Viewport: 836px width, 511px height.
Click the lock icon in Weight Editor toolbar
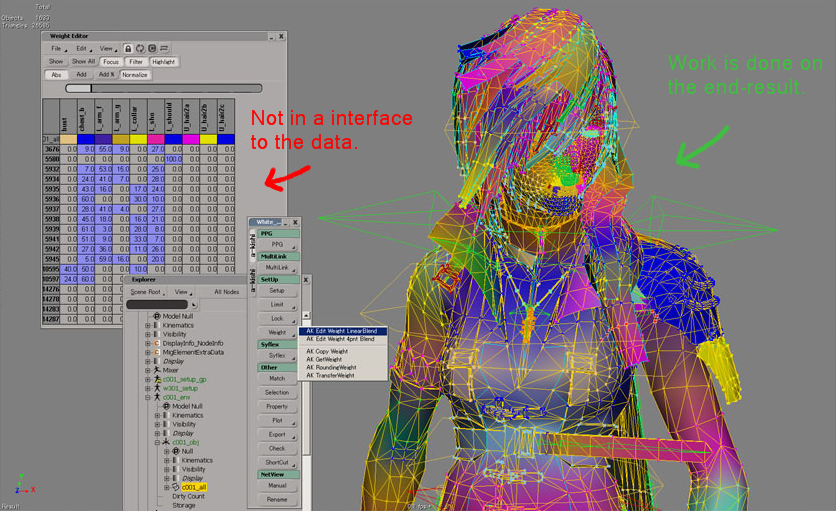point(128,48)
